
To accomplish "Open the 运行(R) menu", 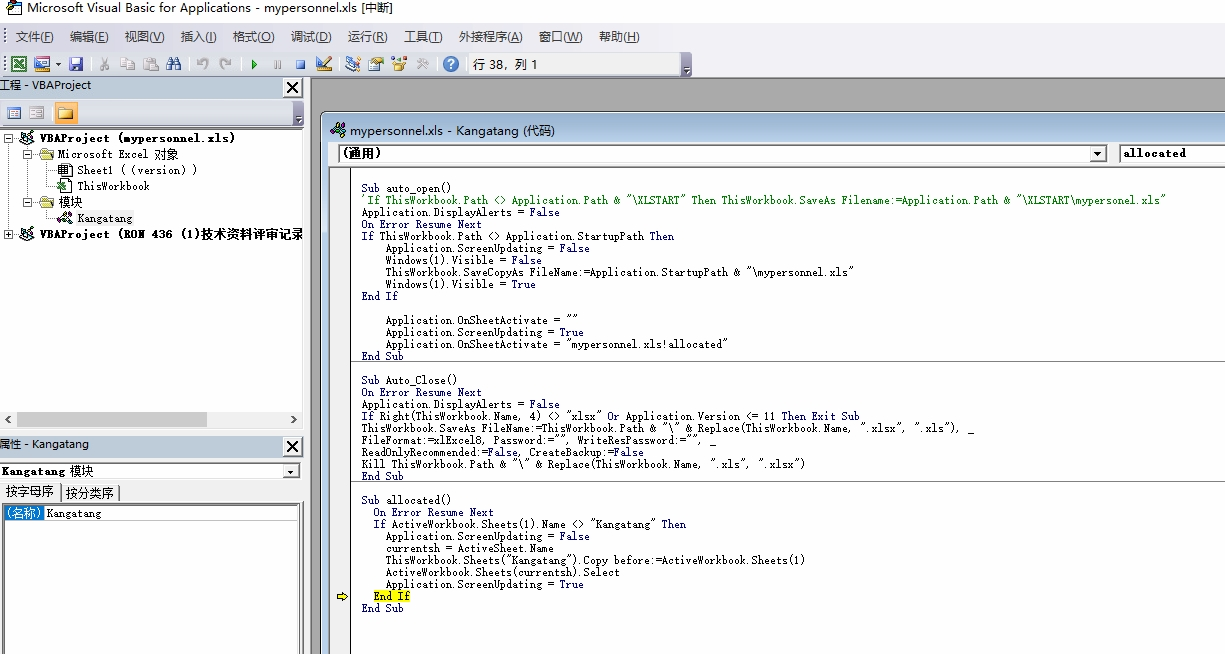I will coord(367,37).
